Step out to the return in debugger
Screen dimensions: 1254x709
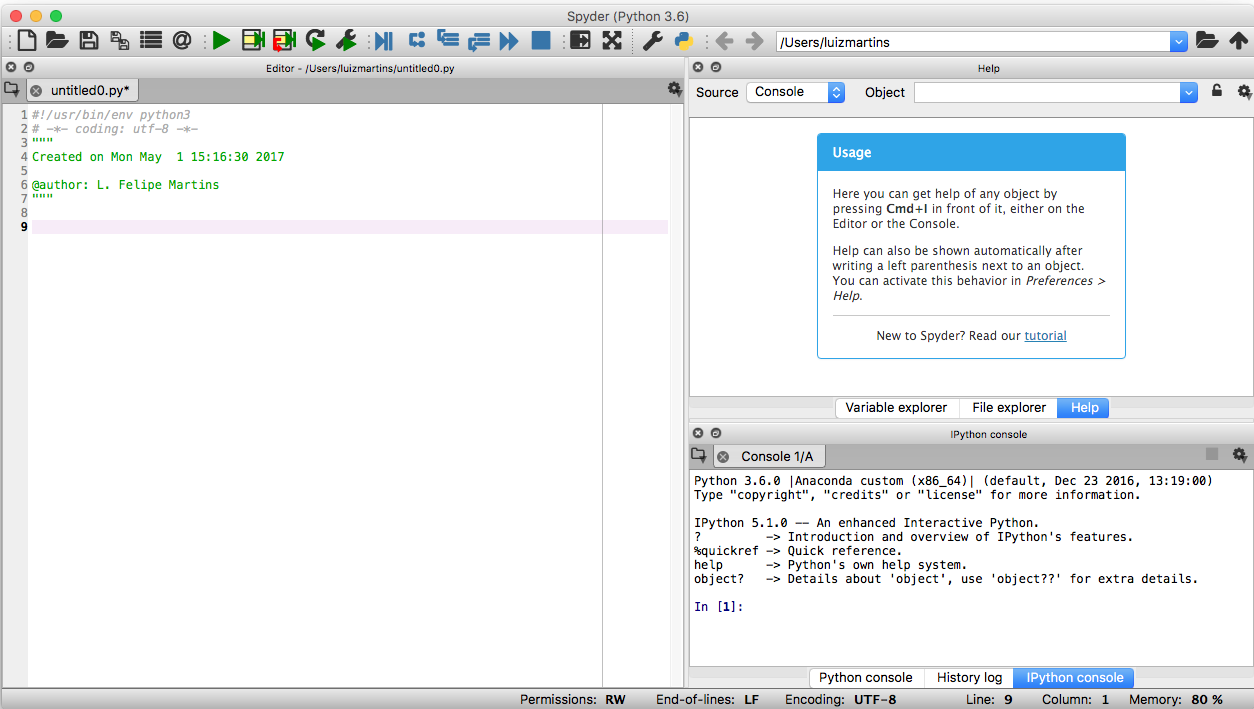[479, 41]
